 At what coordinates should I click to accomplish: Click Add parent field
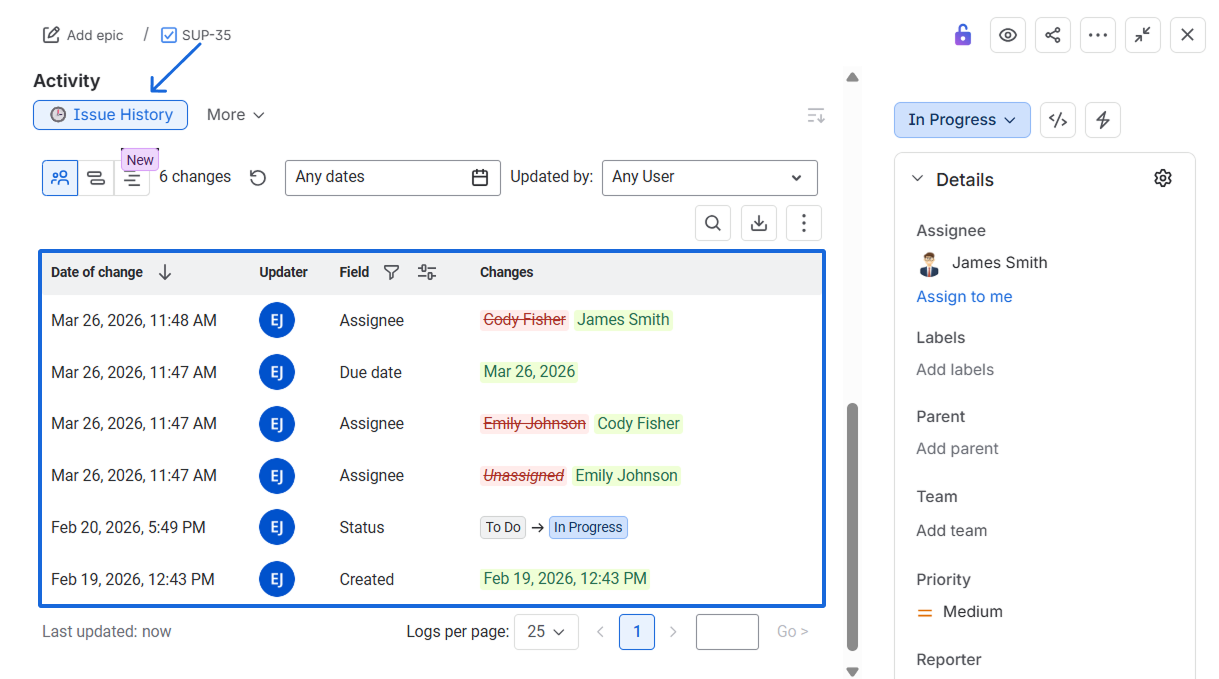point(957,449)
